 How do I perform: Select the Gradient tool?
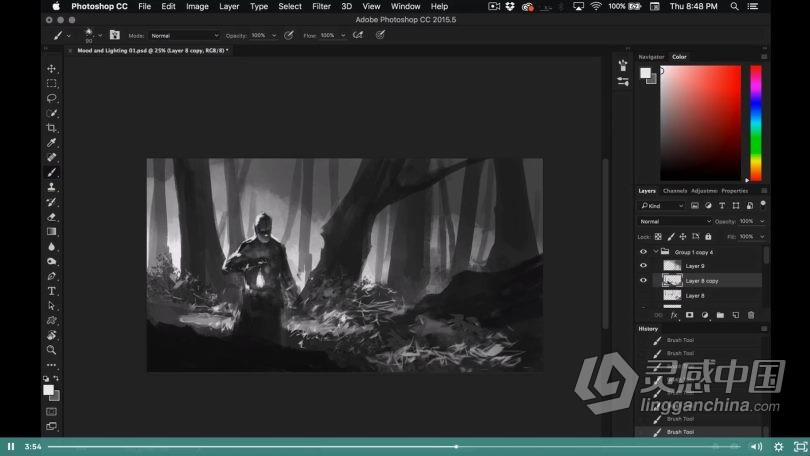(x=51, y=231)
